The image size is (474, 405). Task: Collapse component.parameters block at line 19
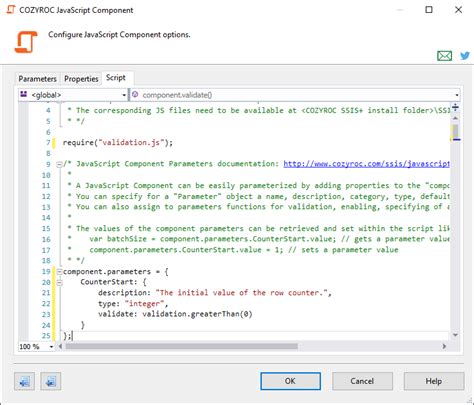click(59, 272)
